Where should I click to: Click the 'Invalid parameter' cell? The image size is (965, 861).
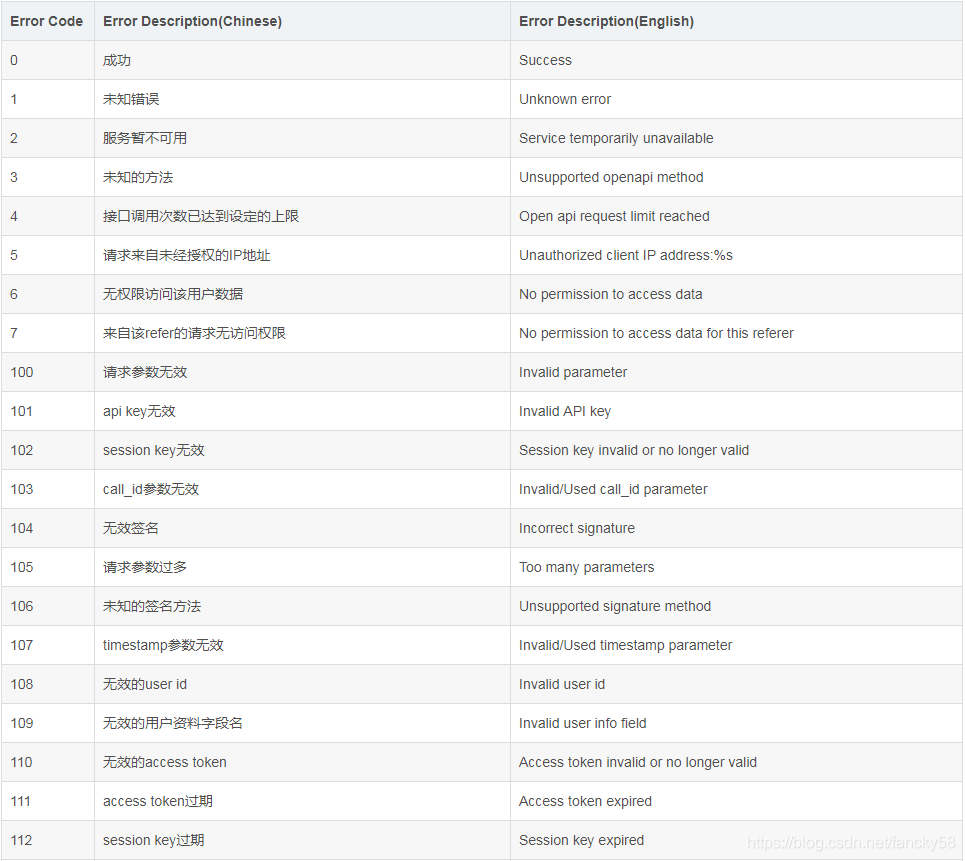pos(736,372)
